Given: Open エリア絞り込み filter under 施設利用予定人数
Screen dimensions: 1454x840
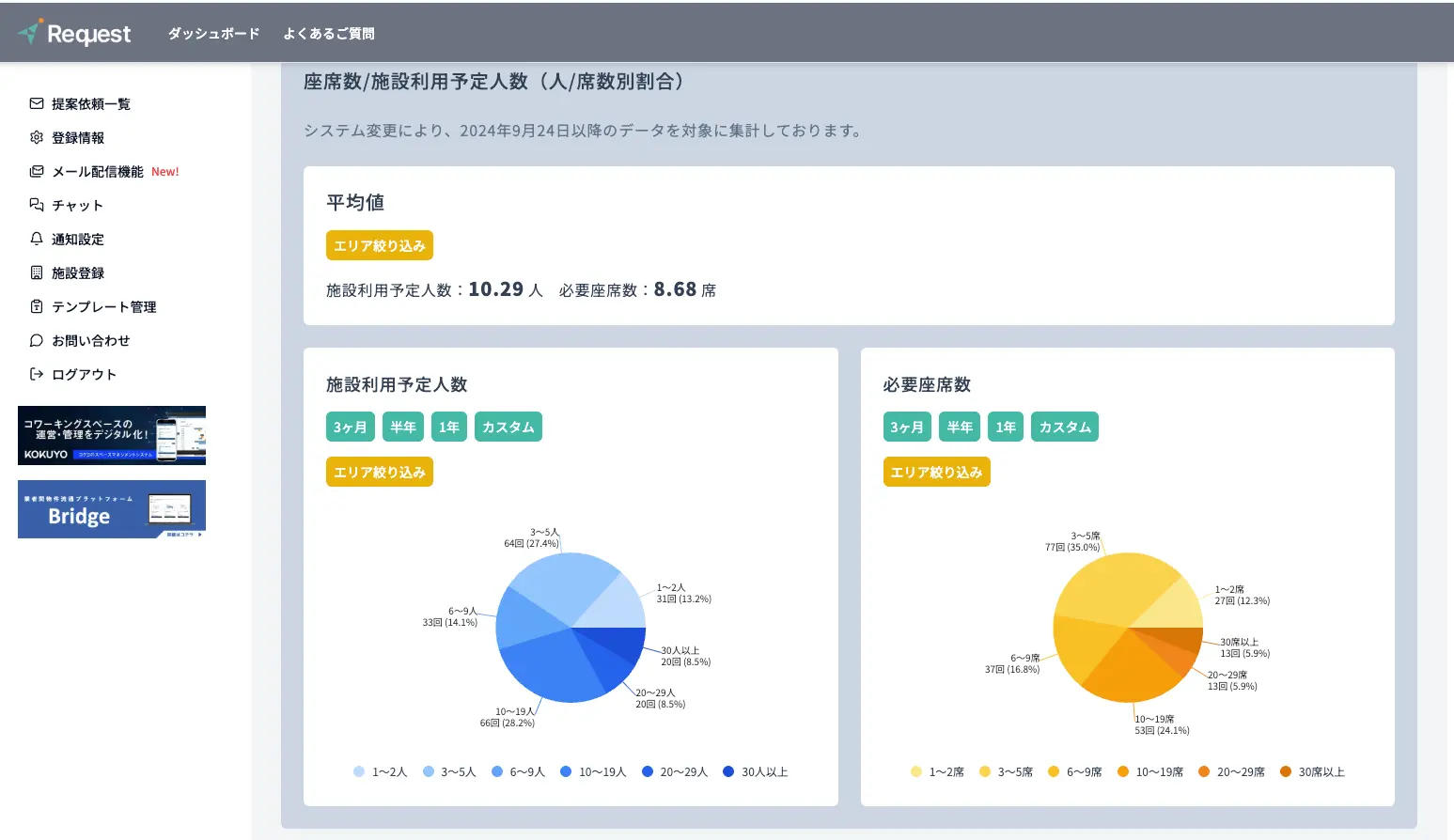Looking at the screenshot, I should click(380, 472).
